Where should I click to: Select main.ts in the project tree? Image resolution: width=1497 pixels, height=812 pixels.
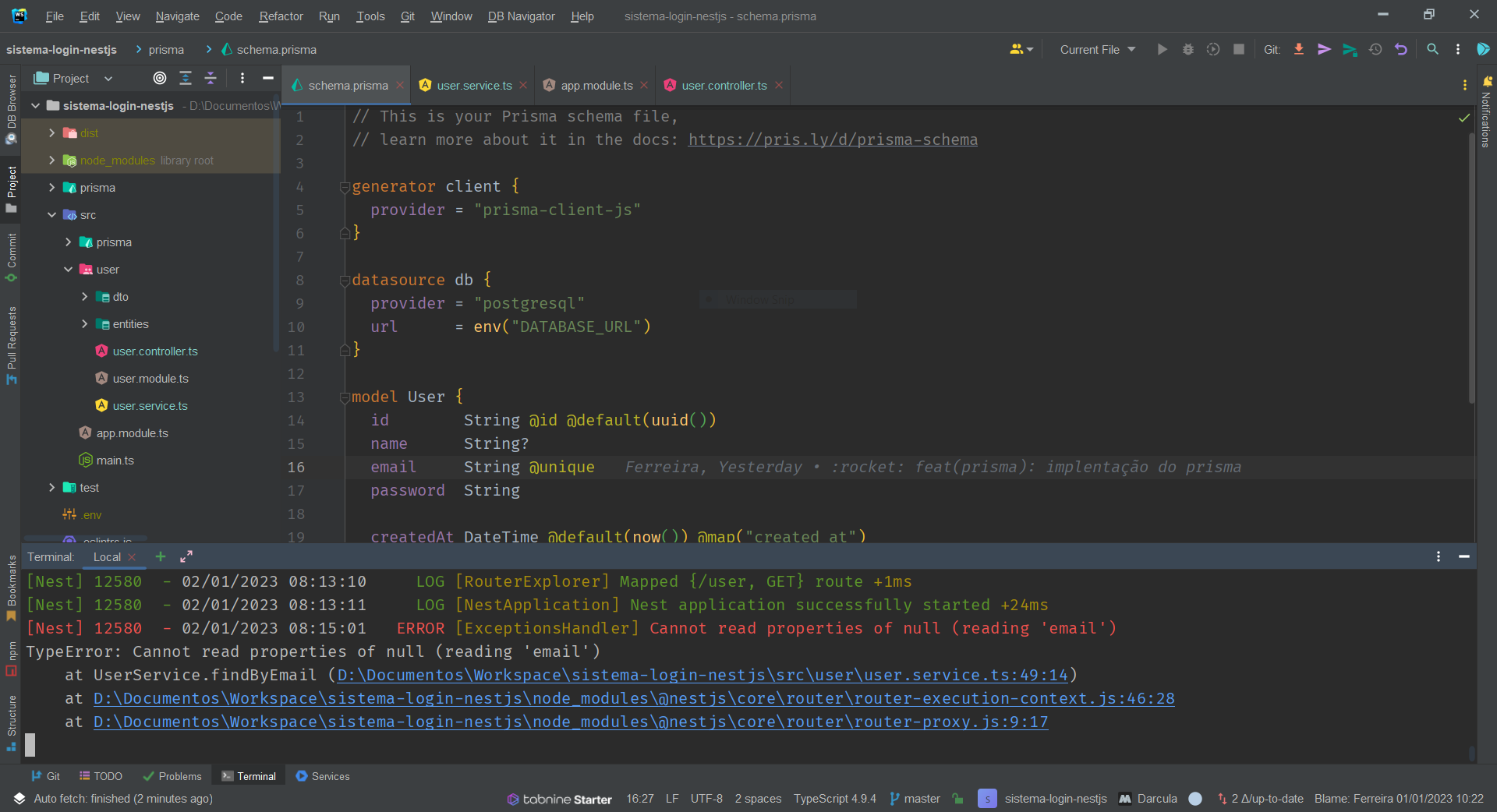click(115, 461)
